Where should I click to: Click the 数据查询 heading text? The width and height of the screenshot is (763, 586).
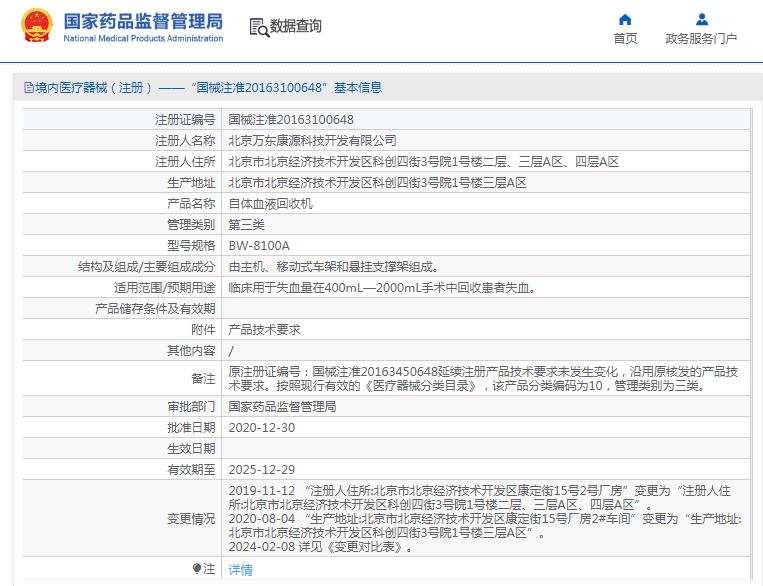pos(296,27)
